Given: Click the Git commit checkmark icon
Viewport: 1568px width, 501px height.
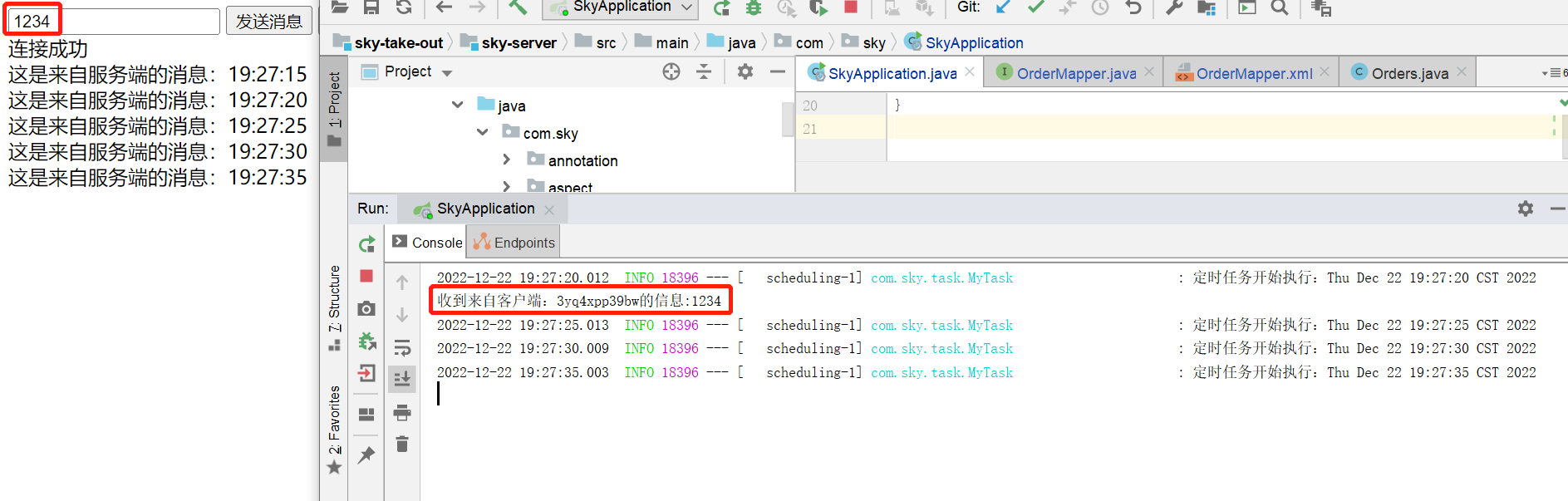Looking at the screenshot, I should tap(1035, 7).
